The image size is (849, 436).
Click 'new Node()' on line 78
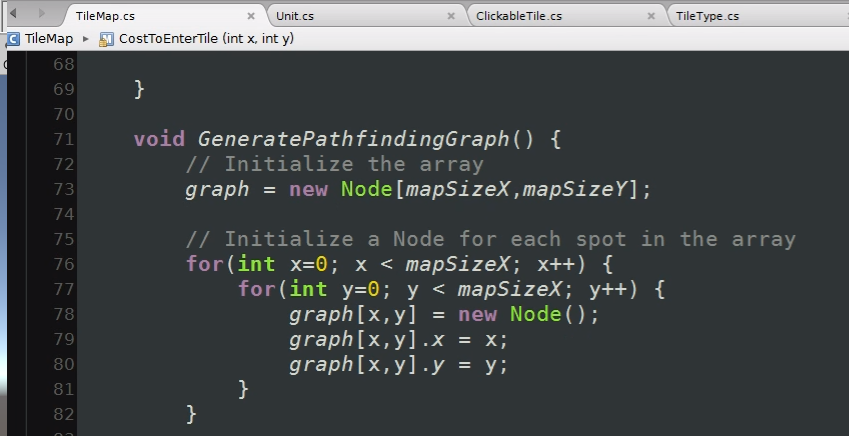(528, 314)
